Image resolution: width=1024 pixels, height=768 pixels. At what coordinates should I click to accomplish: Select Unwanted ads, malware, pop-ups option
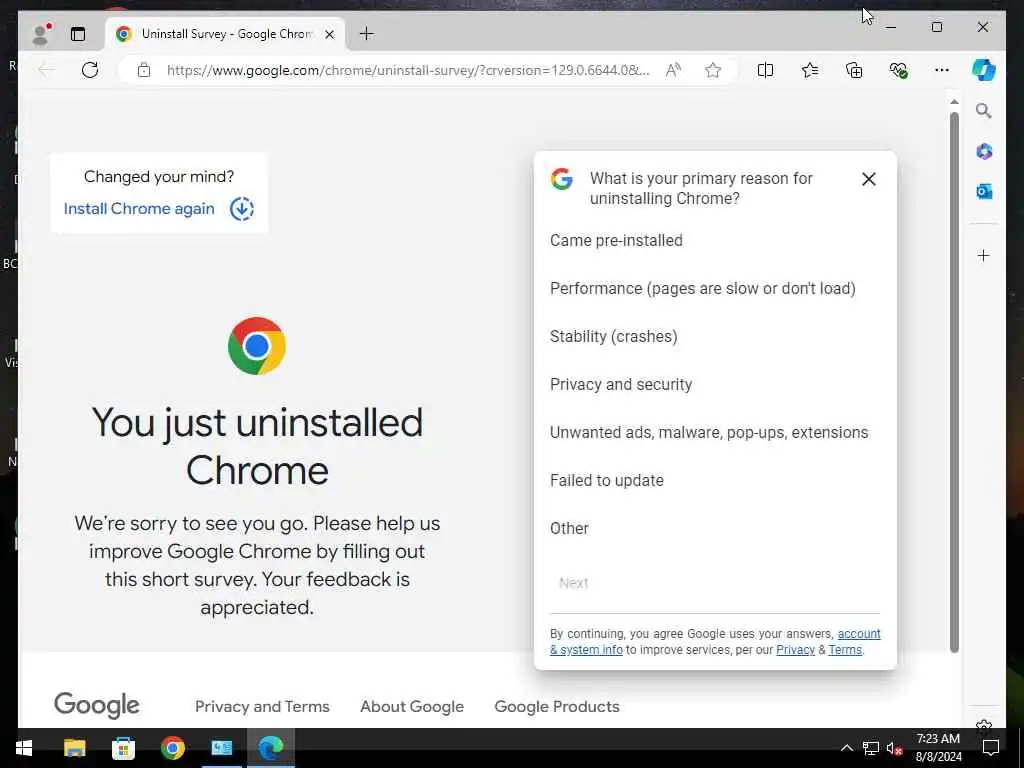pos(709,432)
